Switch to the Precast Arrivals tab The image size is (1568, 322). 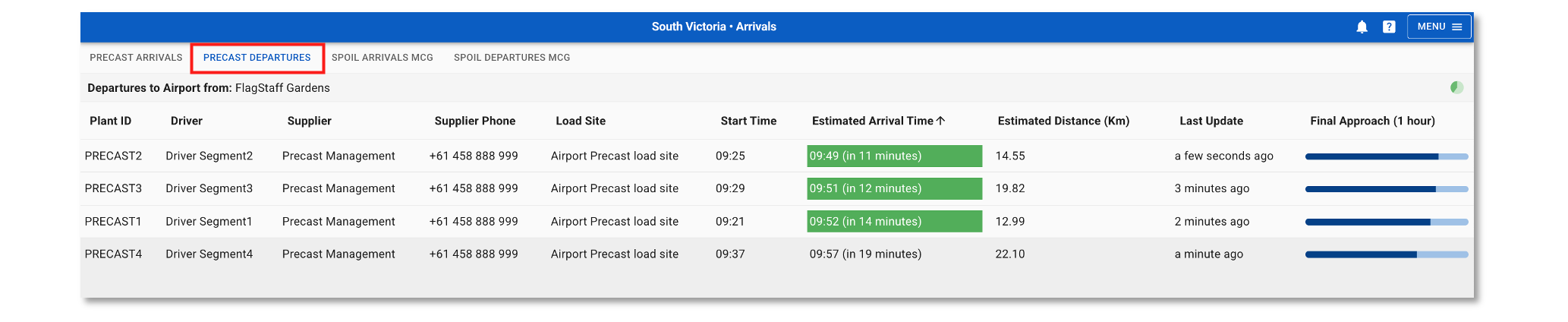(x=136, y=58)
